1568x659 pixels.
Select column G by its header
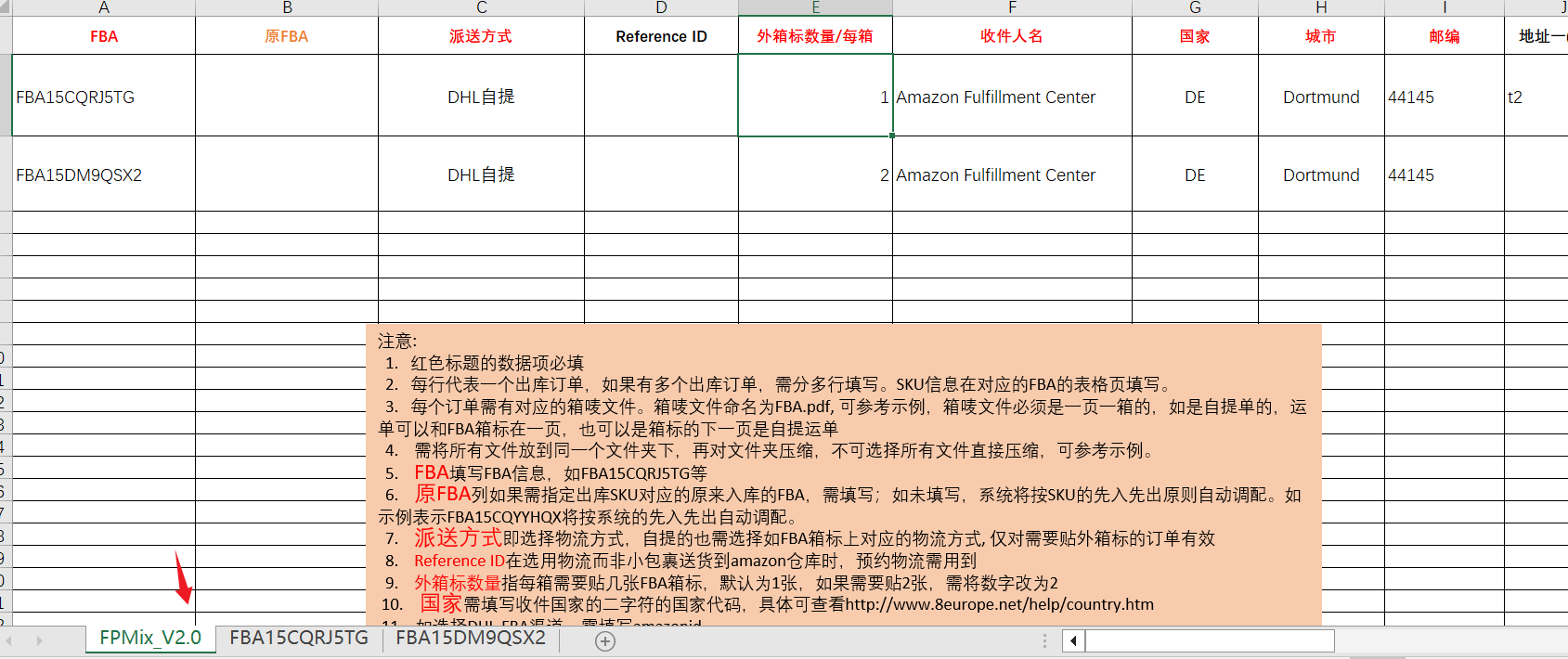(1195, 7)
